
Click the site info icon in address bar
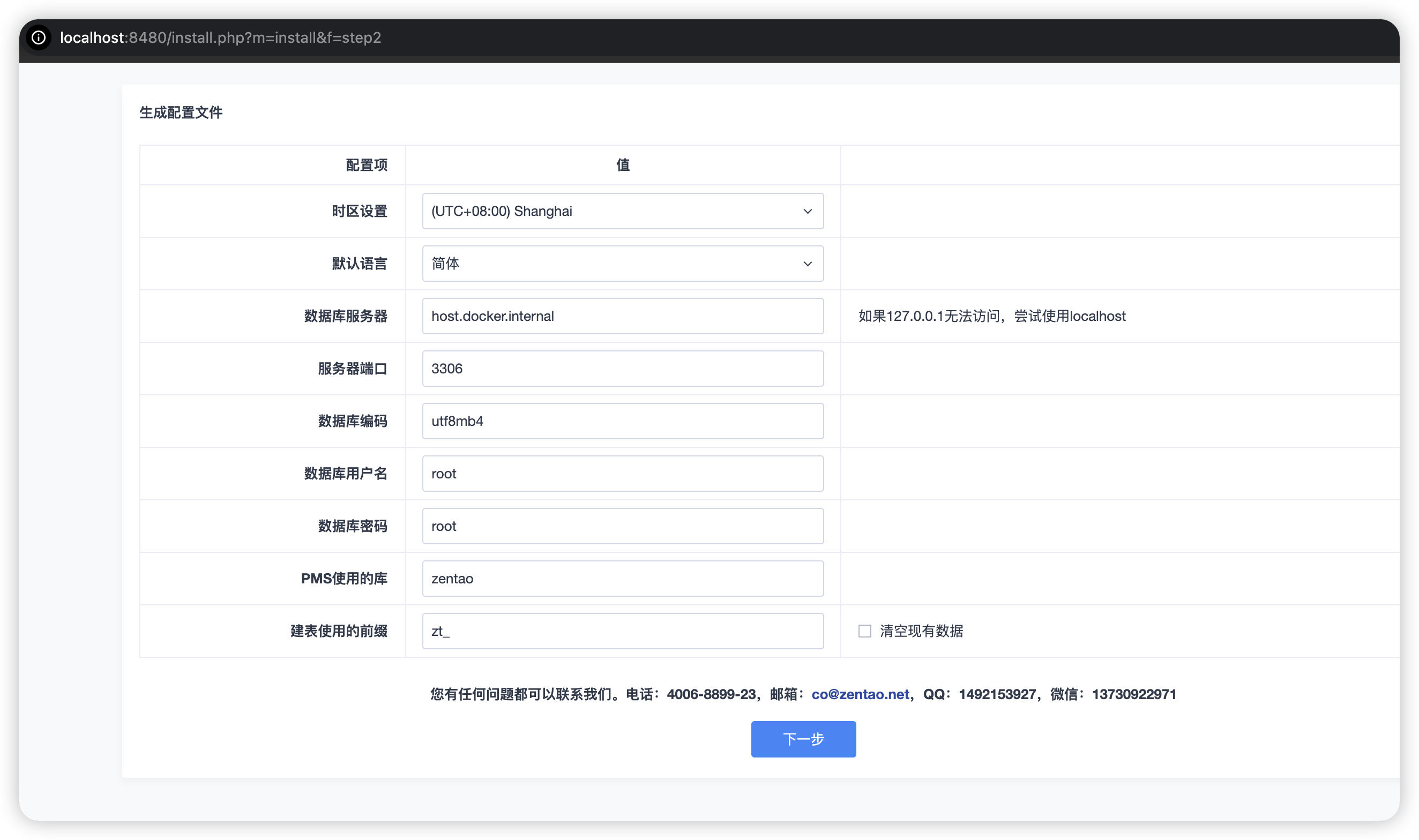click(x=39, y=37)
